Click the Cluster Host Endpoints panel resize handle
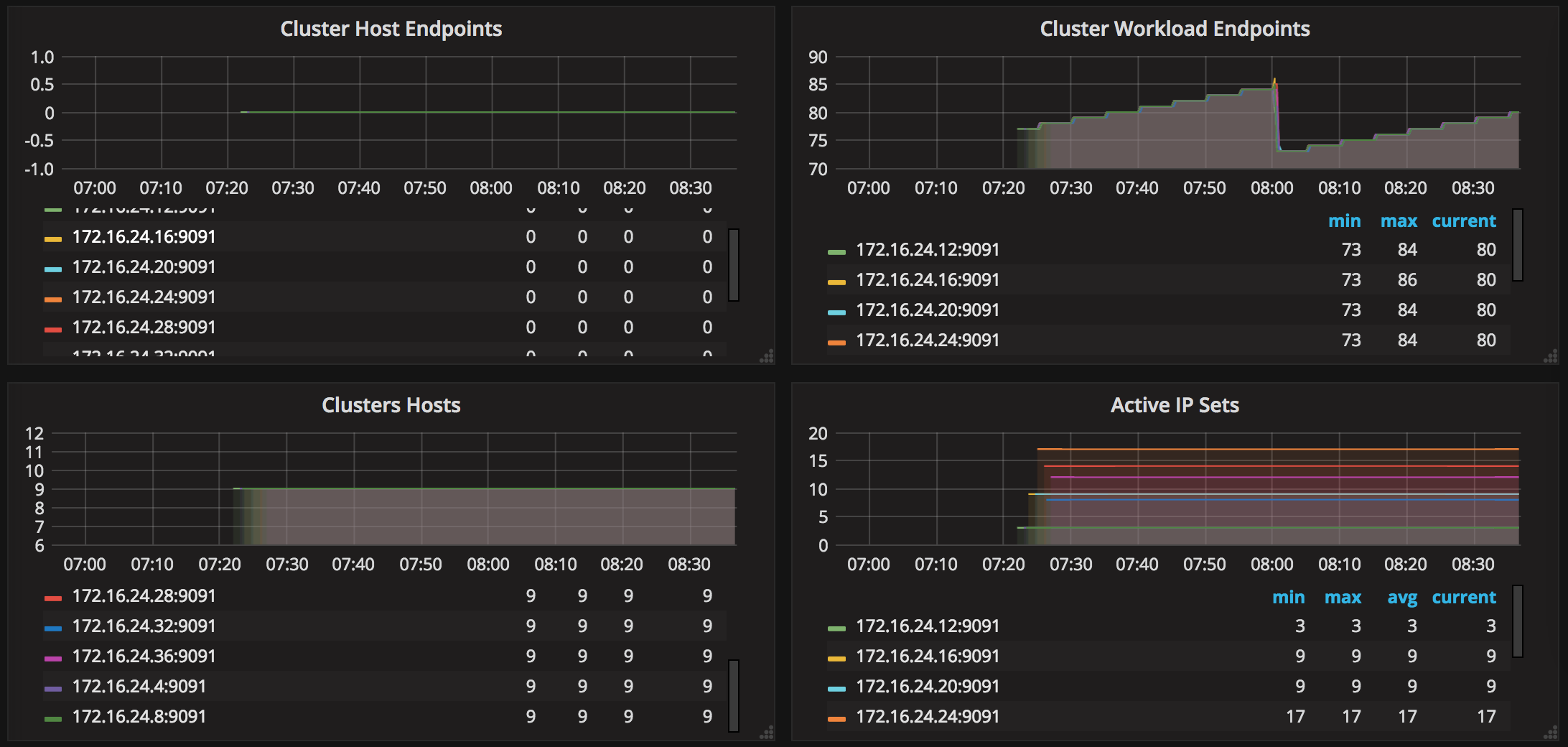Image resolution: width=1568 pixels, height=747 pixels. pos(767,356)
